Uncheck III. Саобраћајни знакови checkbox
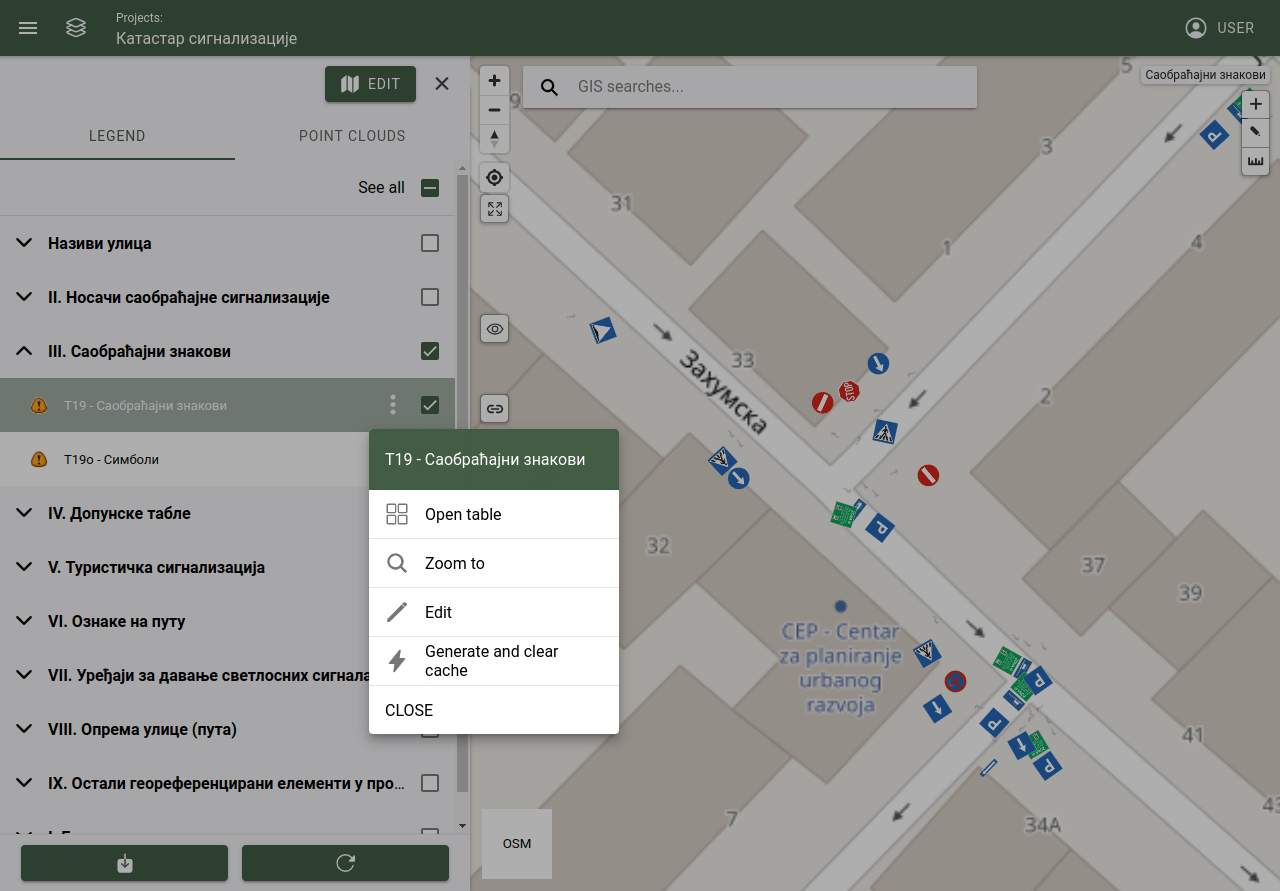 point(430,351)
